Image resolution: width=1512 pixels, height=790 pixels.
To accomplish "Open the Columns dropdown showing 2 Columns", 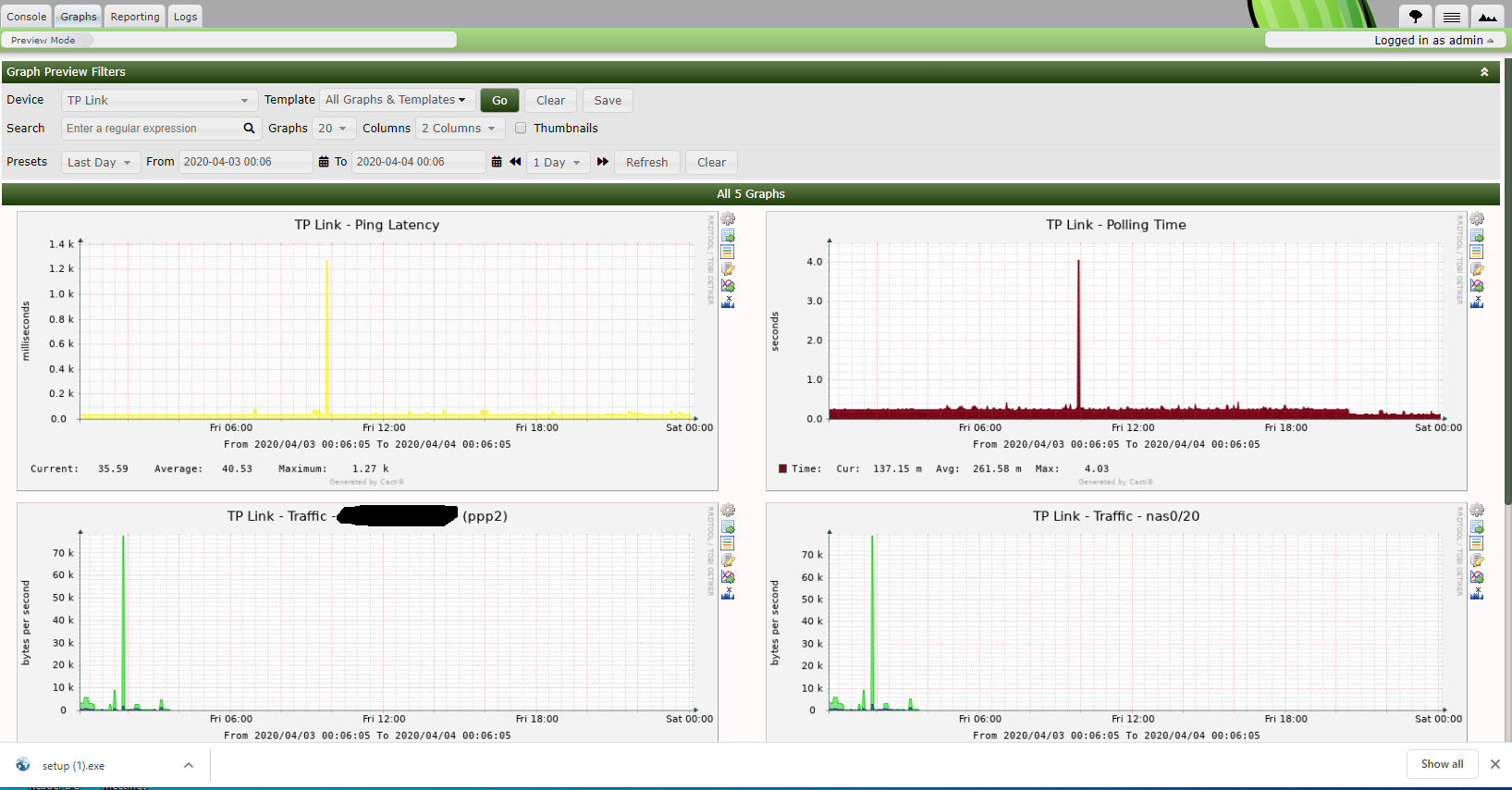I will click(x=460, y=129).
